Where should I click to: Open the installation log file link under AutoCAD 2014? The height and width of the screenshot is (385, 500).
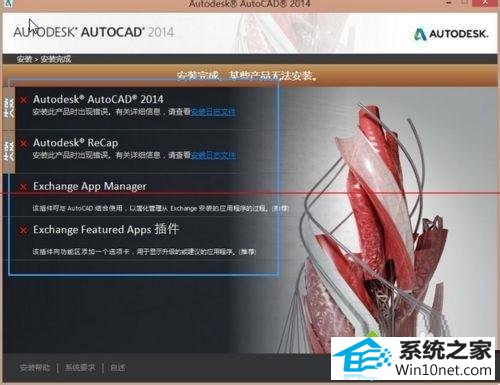coord(213,112)
